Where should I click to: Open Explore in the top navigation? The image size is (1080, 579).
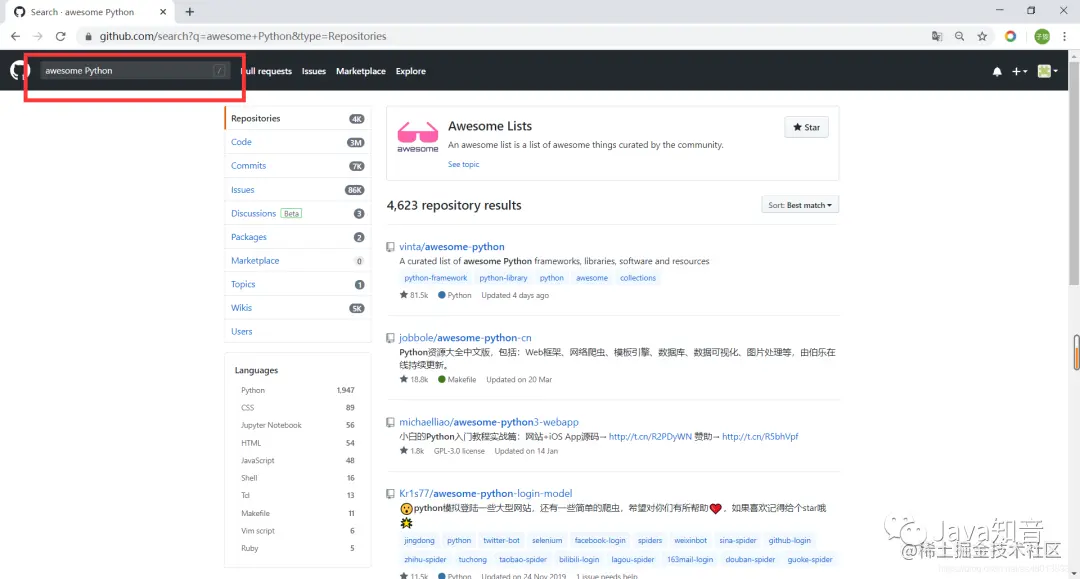411,71
